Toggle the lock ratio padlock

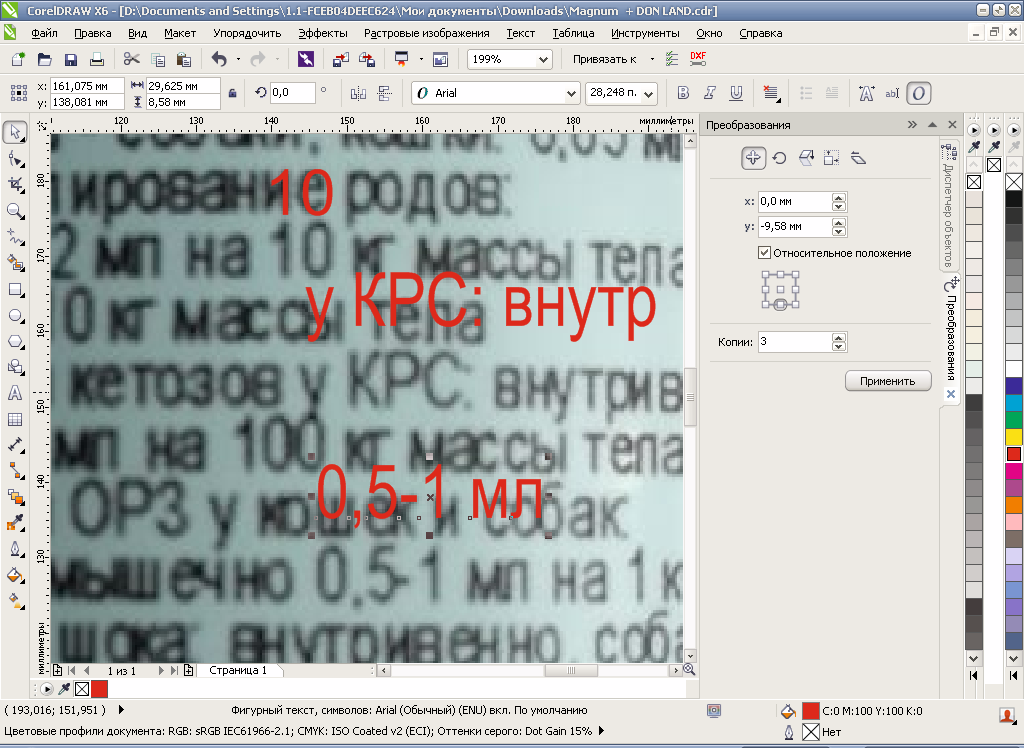point(232,93)
